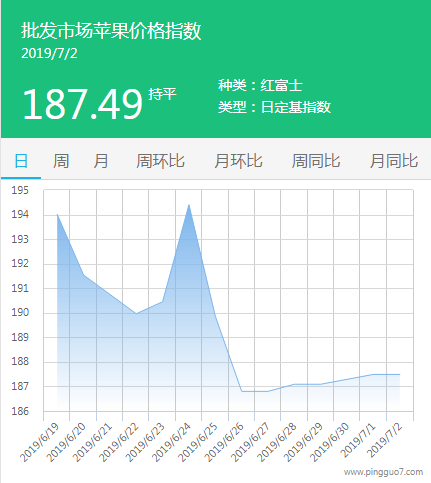Click the 2019/6/19 starting point on chart
This screenshot has height=483, width=431.
click(x=57, y=214)
